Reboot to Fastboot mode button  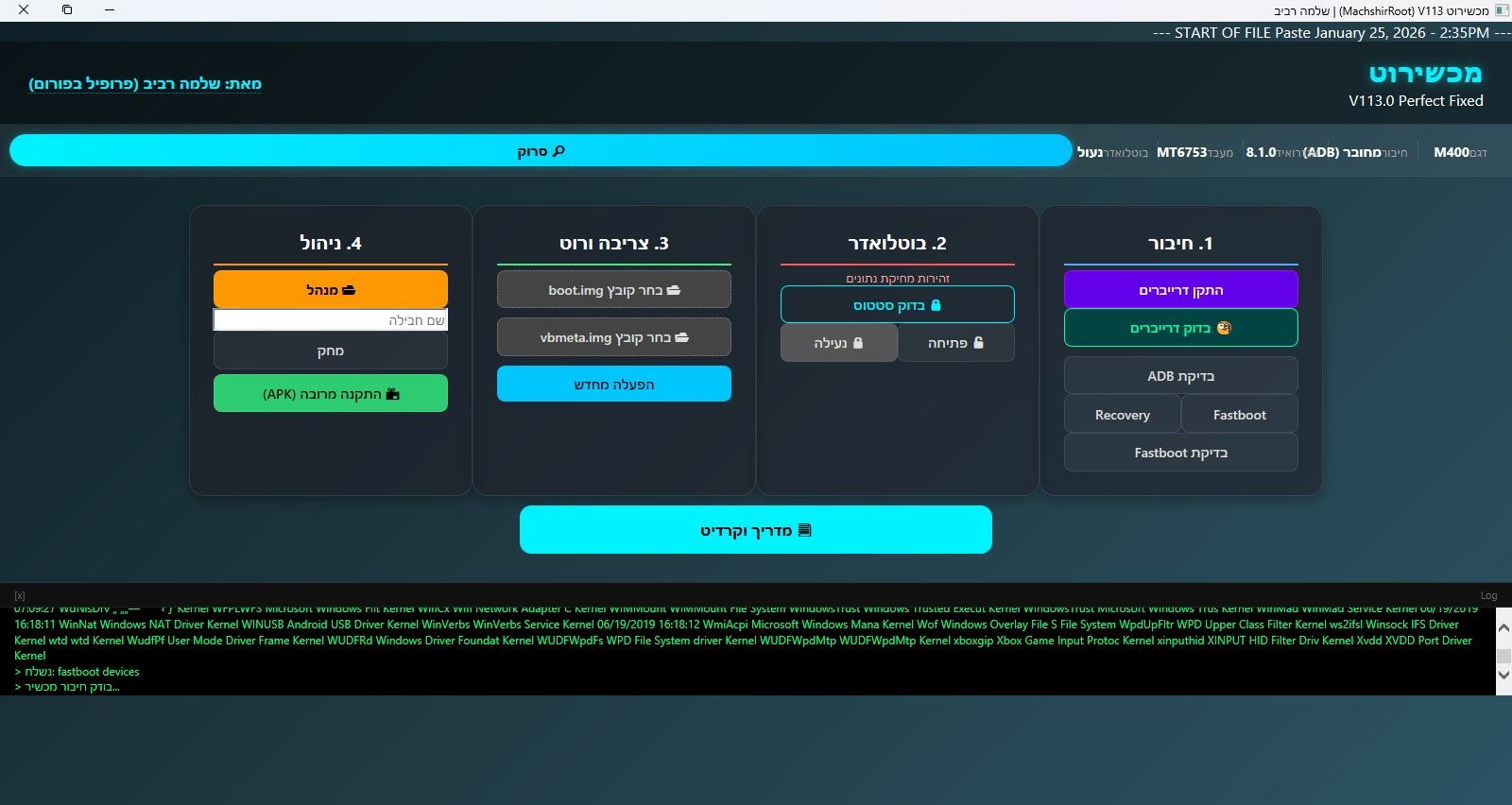[1239, 415]
